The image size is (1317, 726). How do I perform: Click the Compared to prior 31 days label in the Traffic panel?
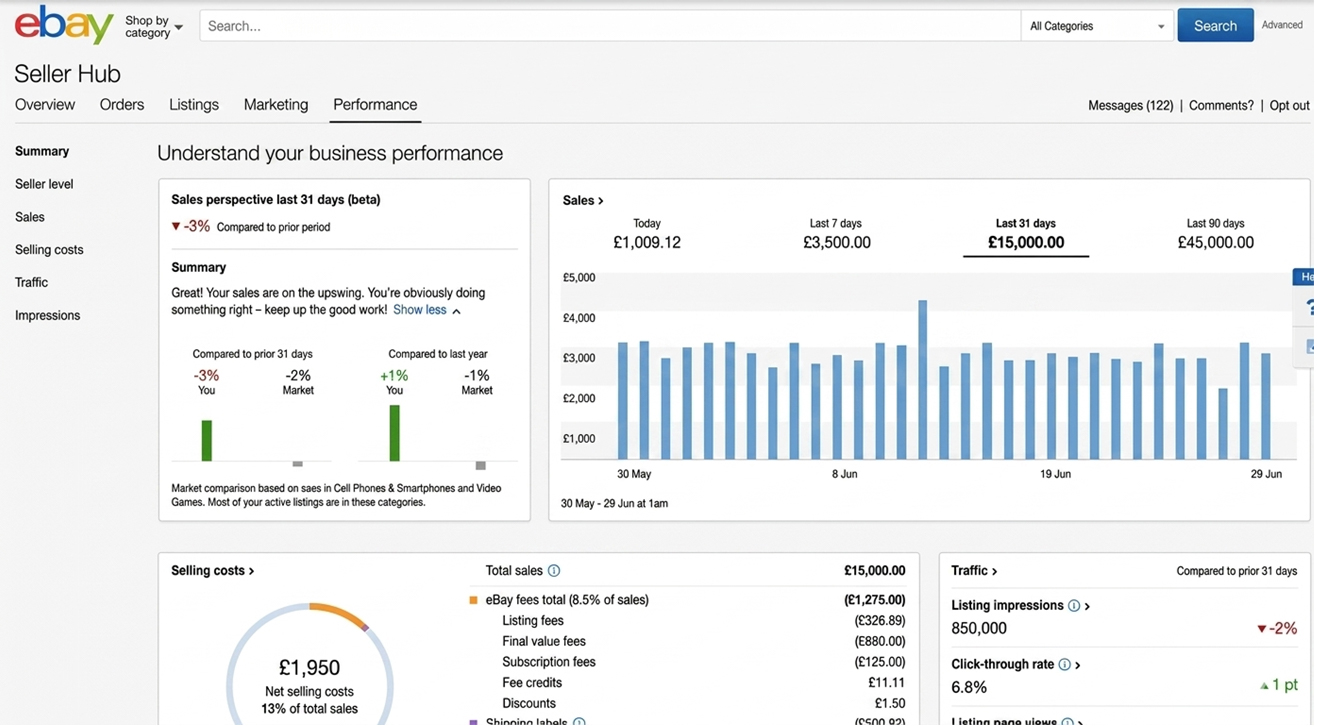pos(1237,572)
